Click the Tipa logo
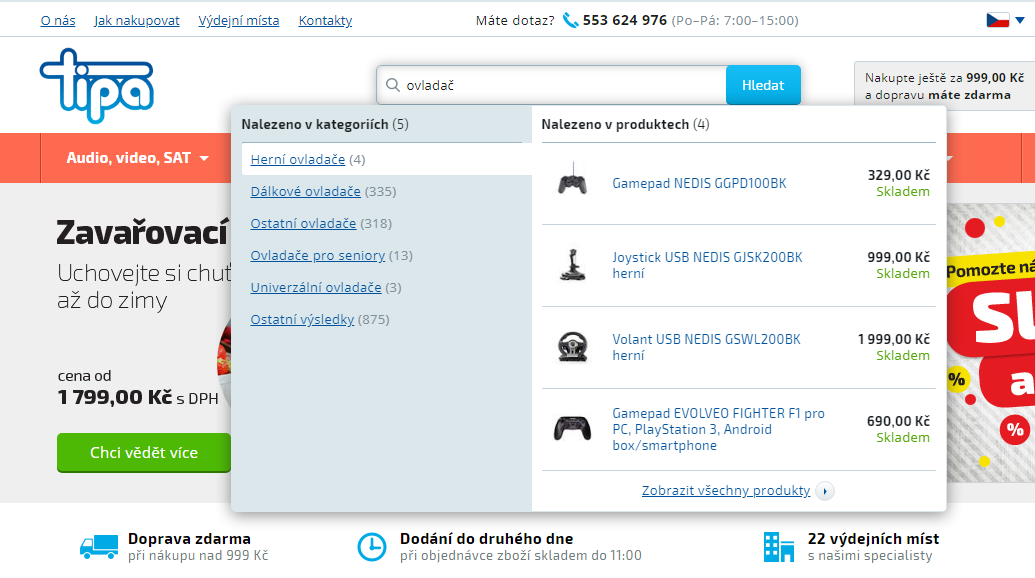 click(97, 84)
